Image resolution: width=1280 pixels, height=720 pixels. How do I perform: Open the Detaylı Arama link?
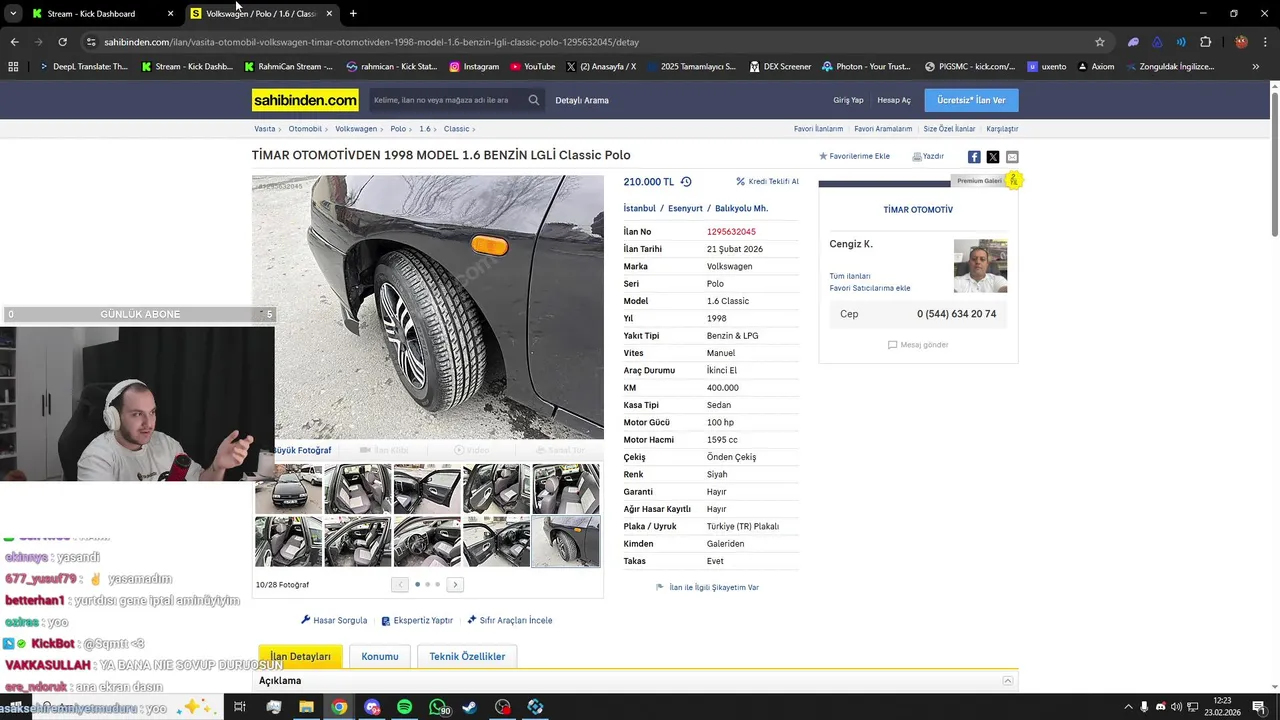tap(582, 100)
